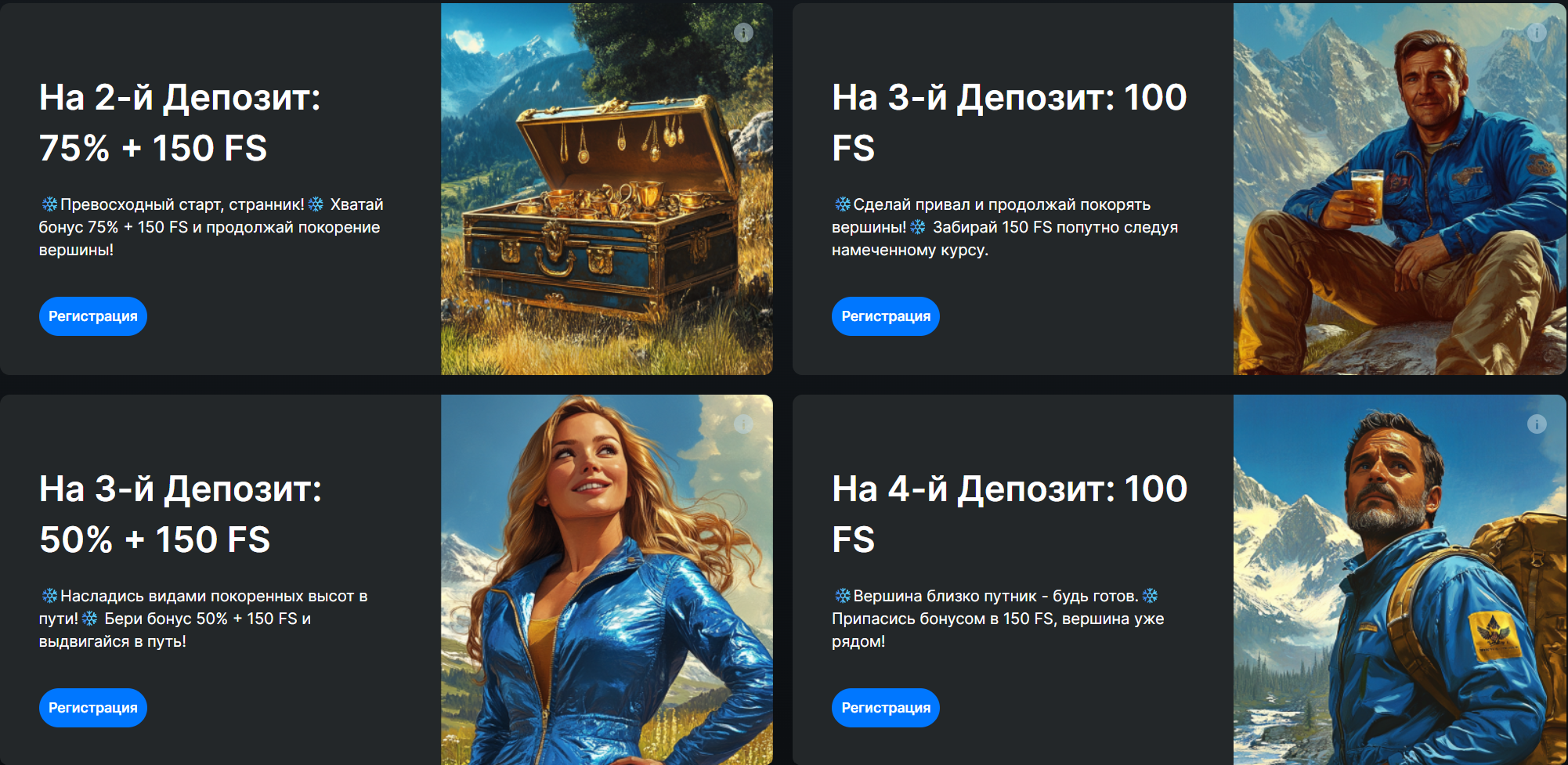This screenshot has width=1568, height=765.
Task: Click Регистрация under 4th deposit 100 FS offer
Action: tap(886, 708)
